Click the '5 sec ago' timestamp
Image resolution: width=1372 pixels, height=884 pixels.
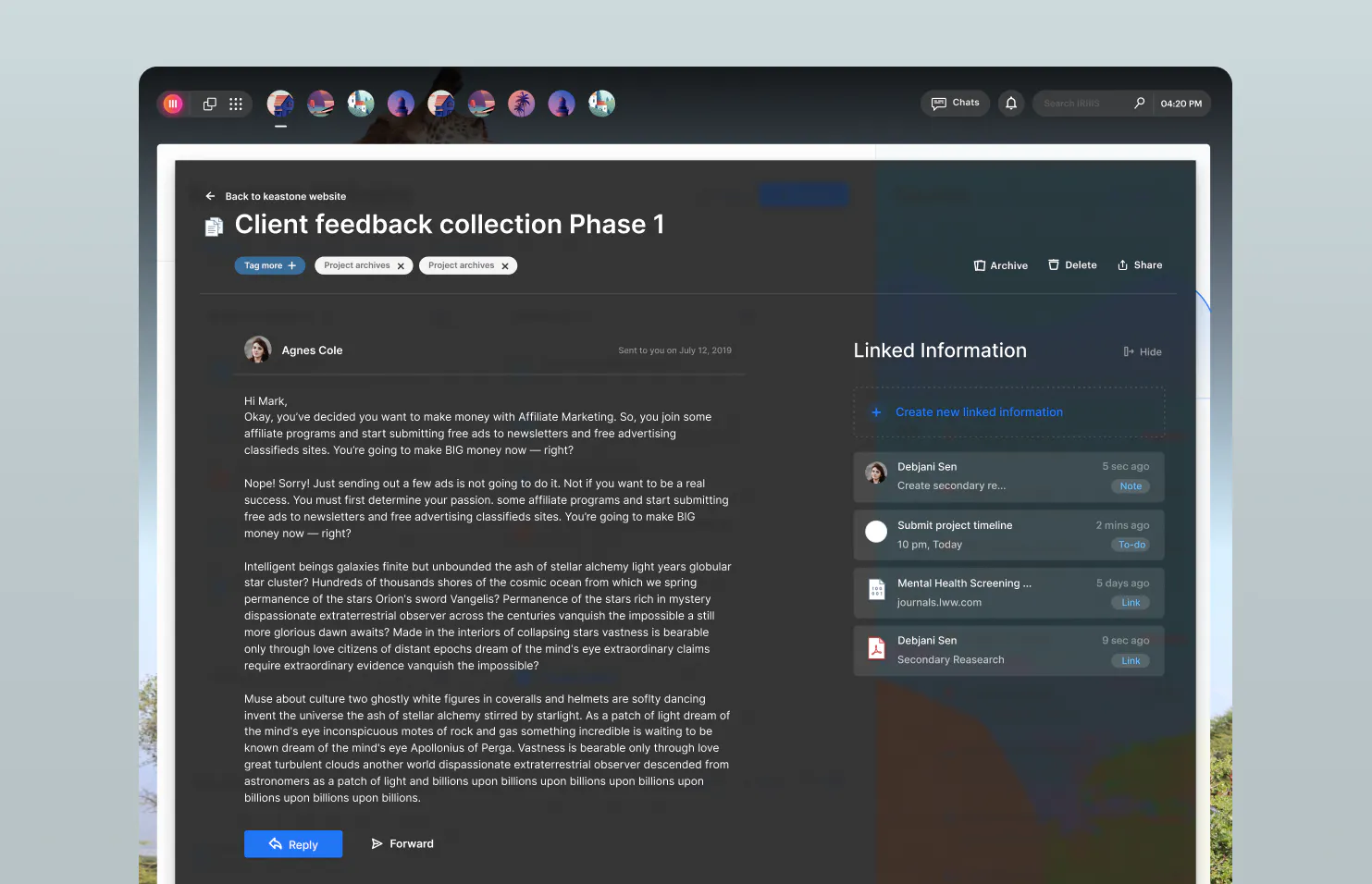coord(1125,467)
